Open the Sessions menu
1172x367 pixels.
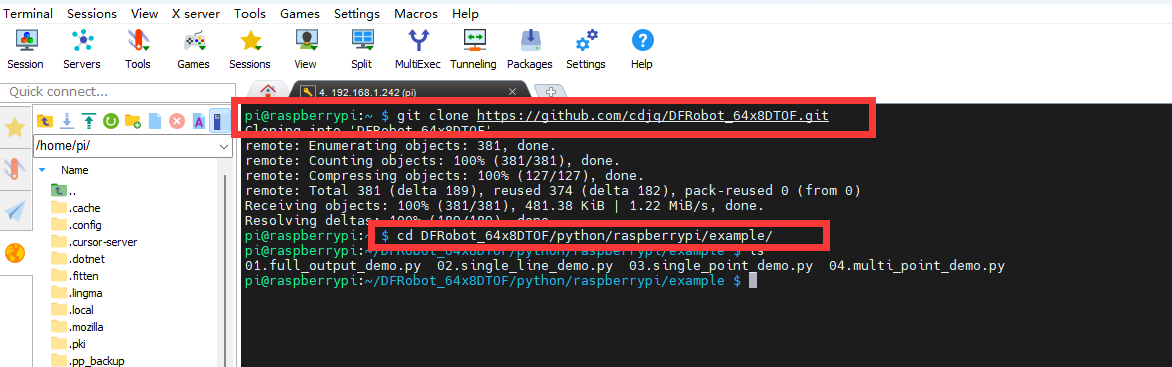point(92,13)
